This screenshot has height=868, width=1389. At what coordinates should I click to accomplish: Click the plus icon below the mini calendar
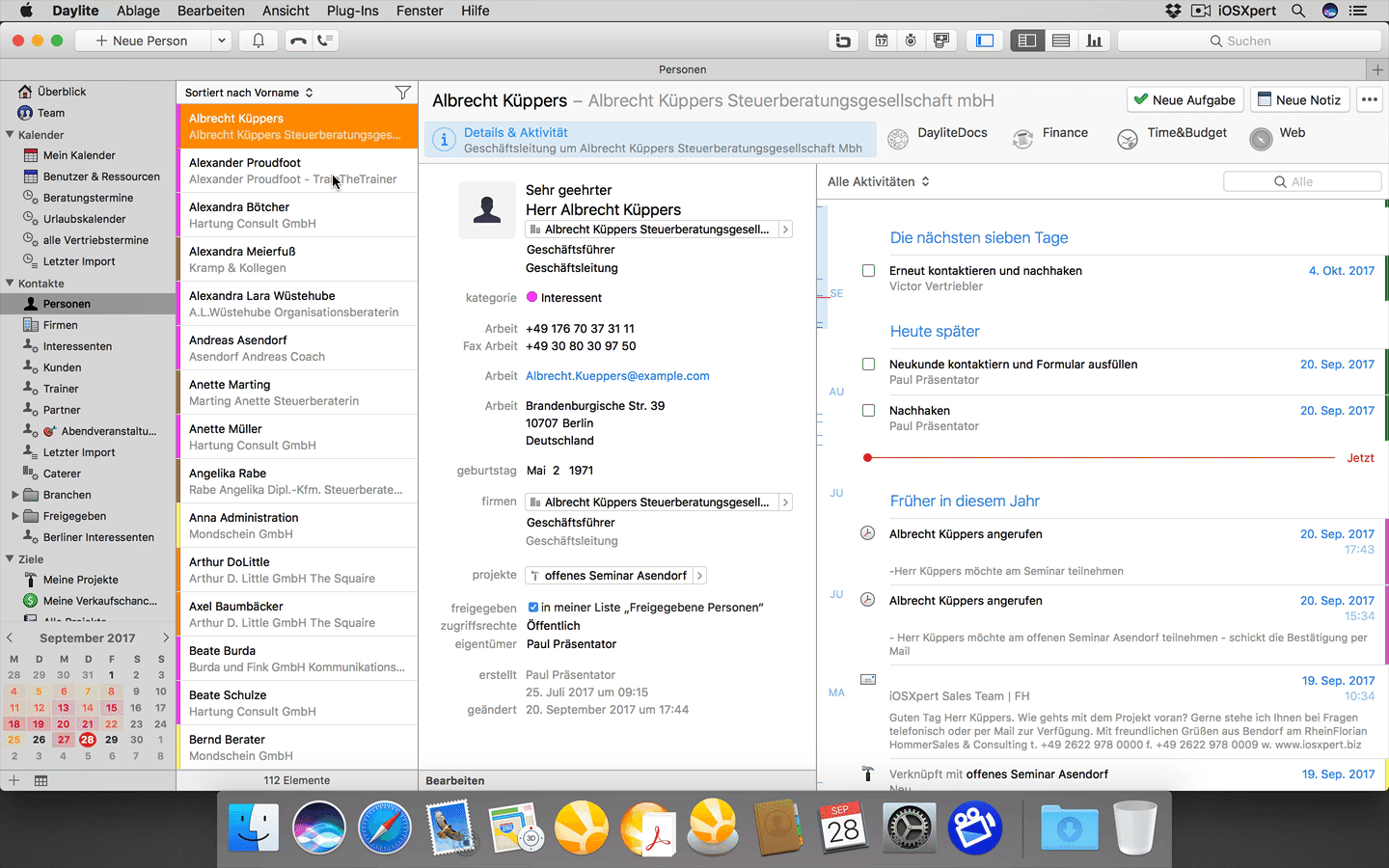[x=14, y=780]
